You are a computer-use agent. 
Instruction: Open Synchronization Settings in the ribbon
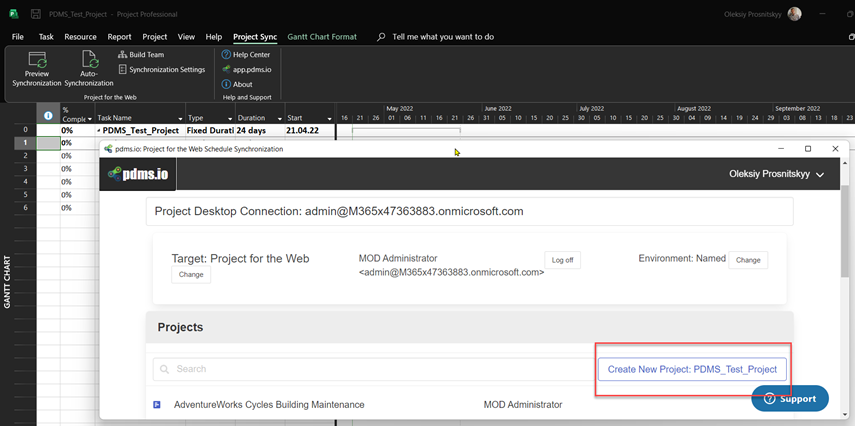(162, 69)
